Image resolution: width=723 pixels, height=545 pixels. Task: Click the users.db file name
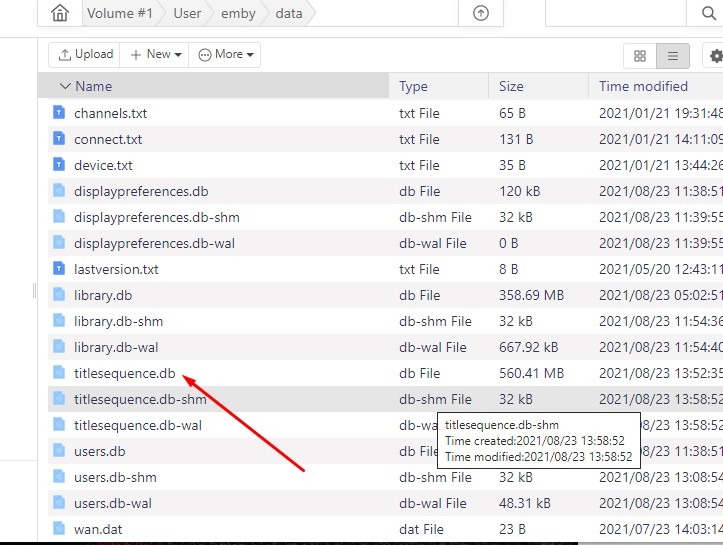coord(100,451)
